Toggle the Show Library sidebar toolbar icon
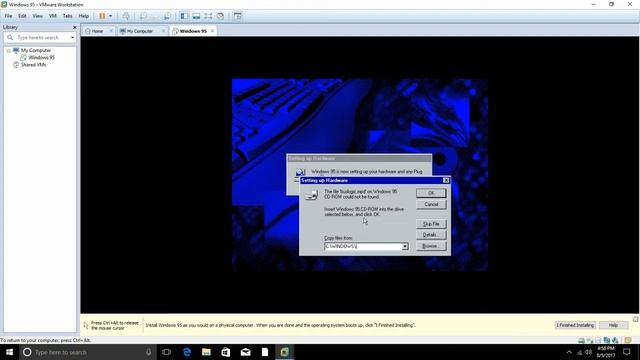 (184, 16)
